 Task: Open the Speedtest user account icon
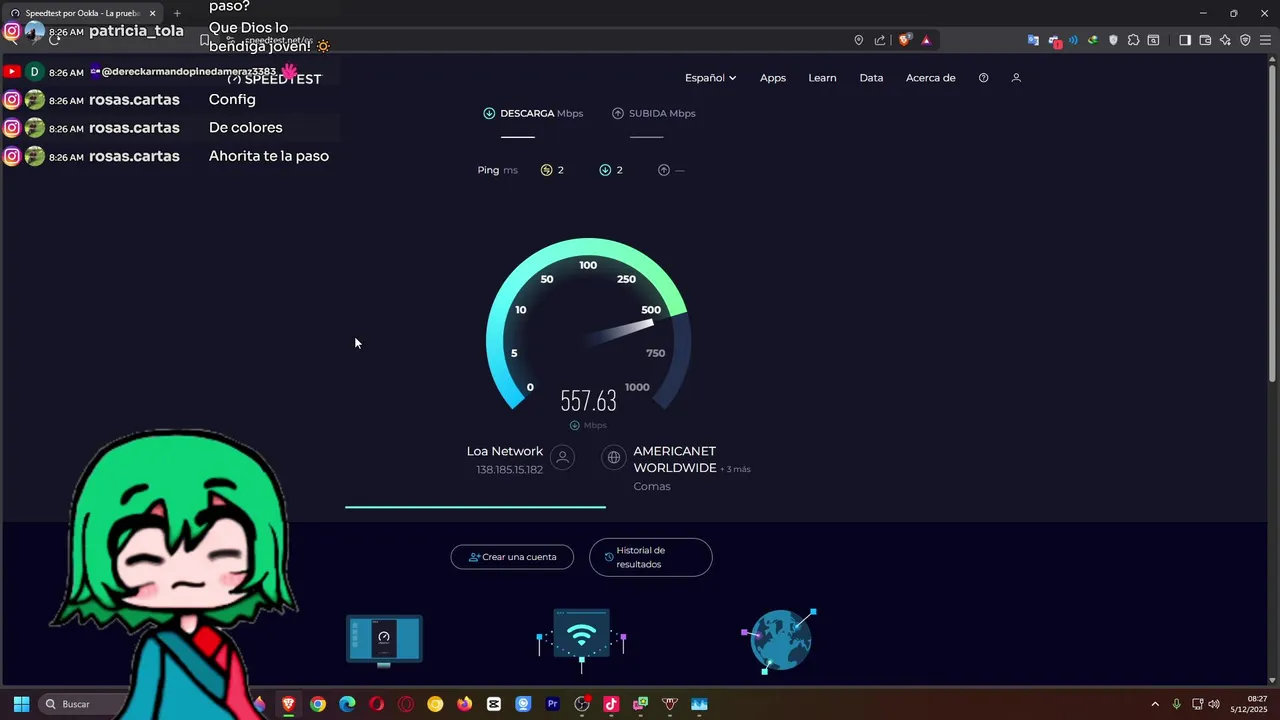point(1016,78)
